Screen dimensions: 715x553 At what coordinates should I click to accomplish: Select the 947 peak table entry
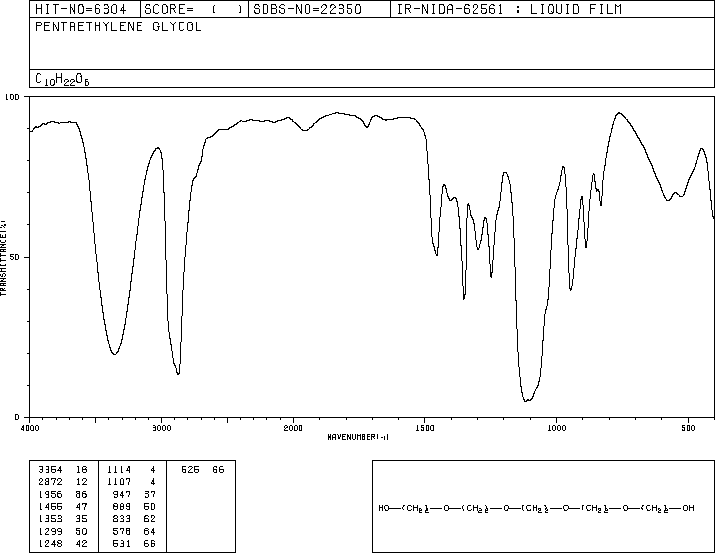(134, 494)
